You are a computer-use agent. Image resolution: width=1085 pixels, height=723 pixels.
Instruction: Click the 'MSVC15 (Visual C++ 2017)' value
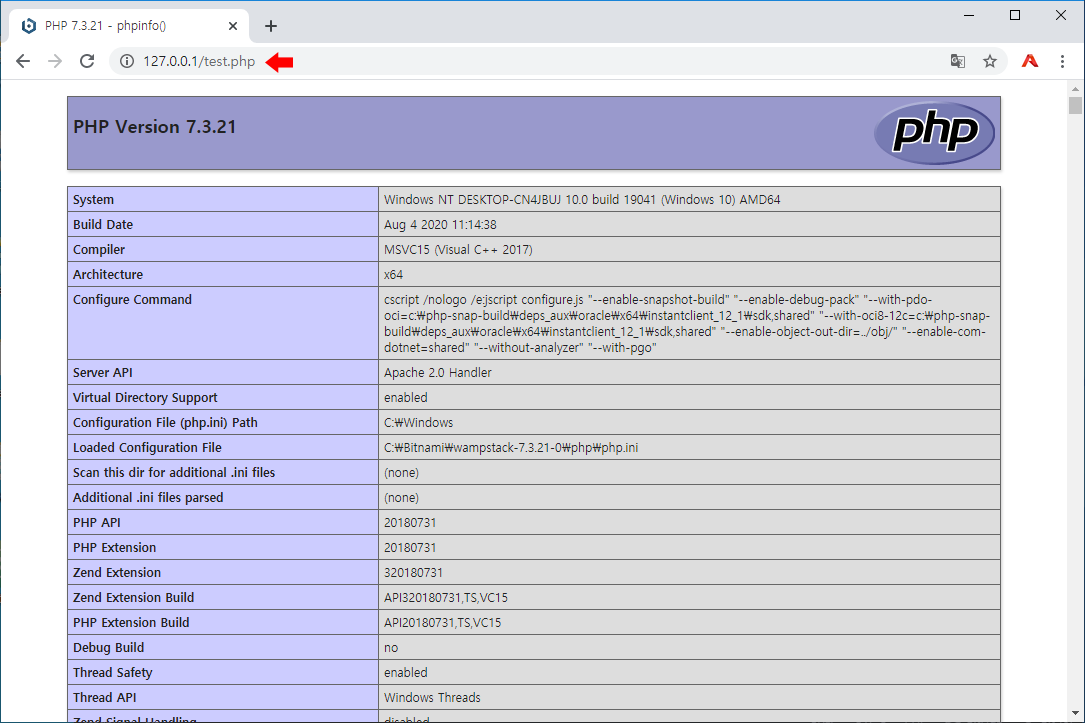coord(458,250)
